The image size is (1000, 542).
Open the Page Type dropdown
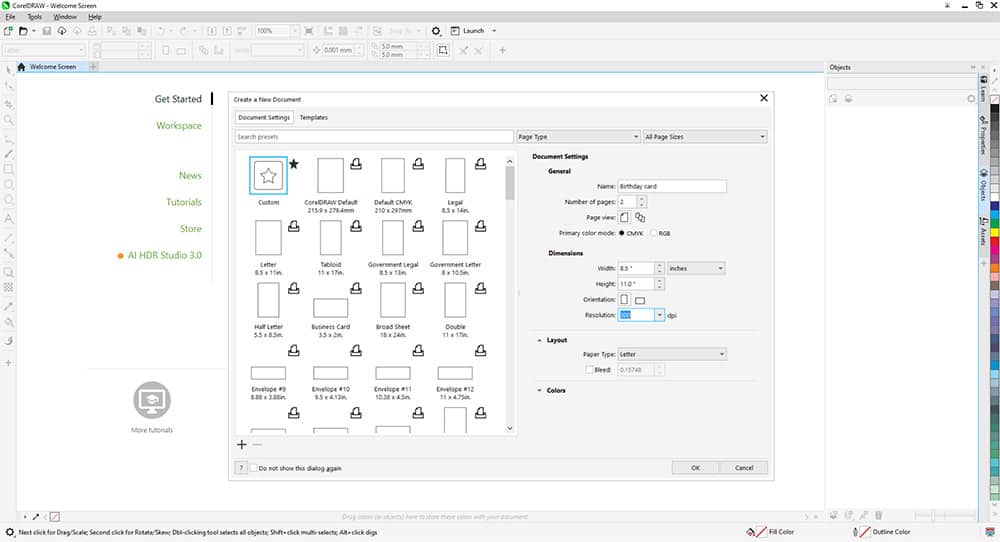[578, 136]
